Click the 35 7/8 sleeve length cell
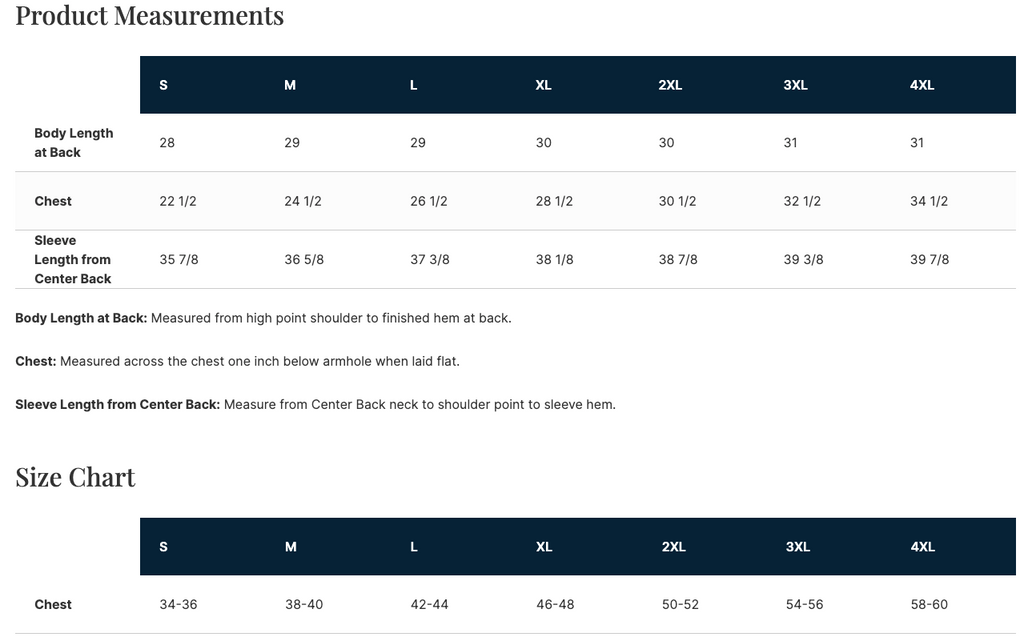Screen dimensions: 1024x641 (179, 259)
